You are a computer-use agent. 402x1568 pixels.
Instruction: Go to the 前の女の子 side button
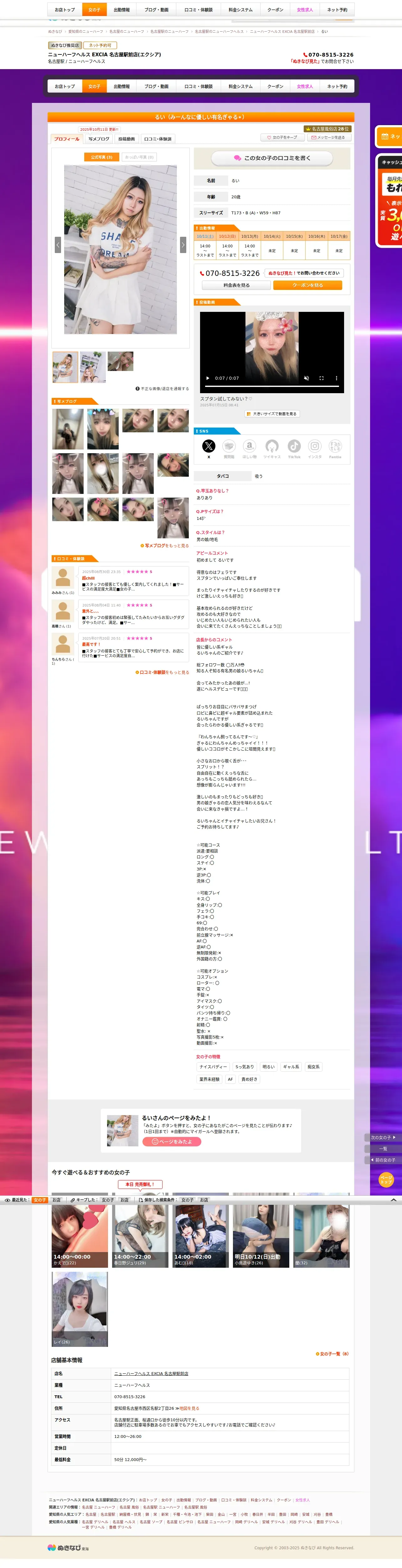384,1160
